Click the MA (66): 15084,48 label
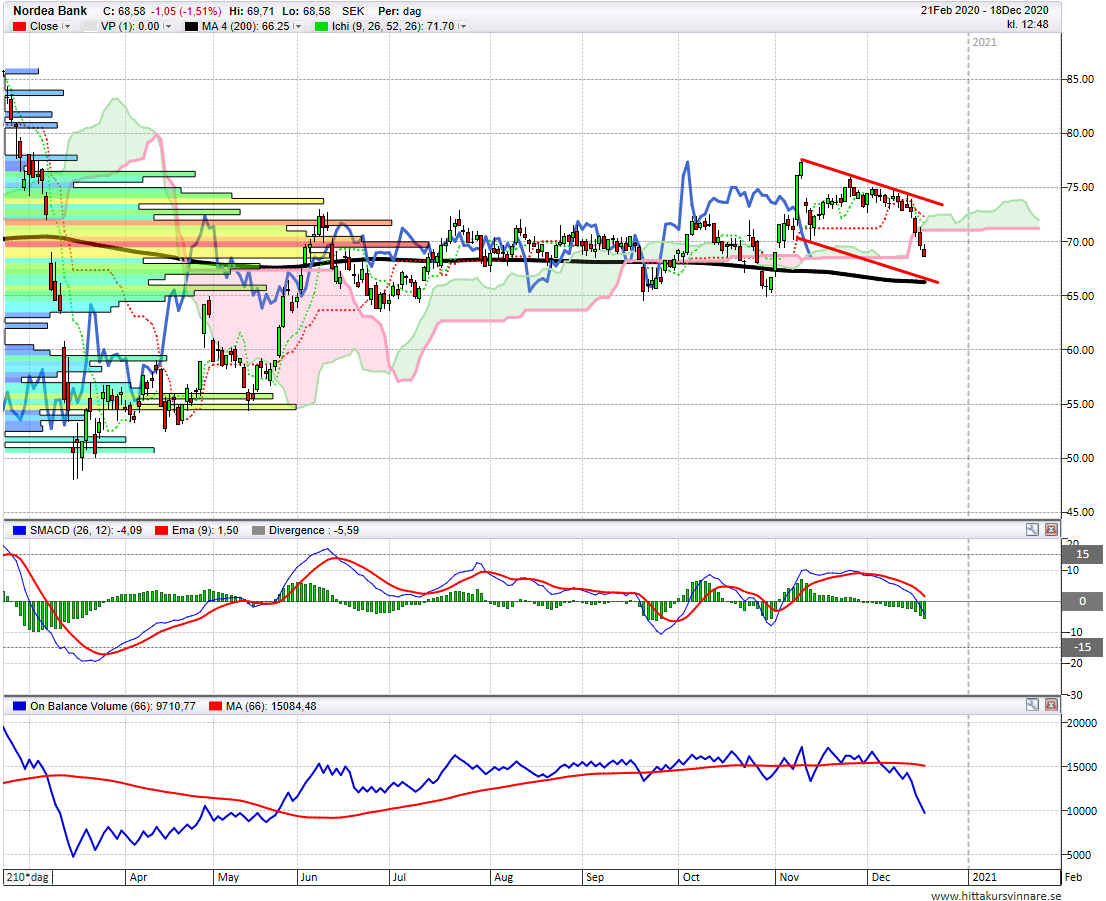 point(271,706)
